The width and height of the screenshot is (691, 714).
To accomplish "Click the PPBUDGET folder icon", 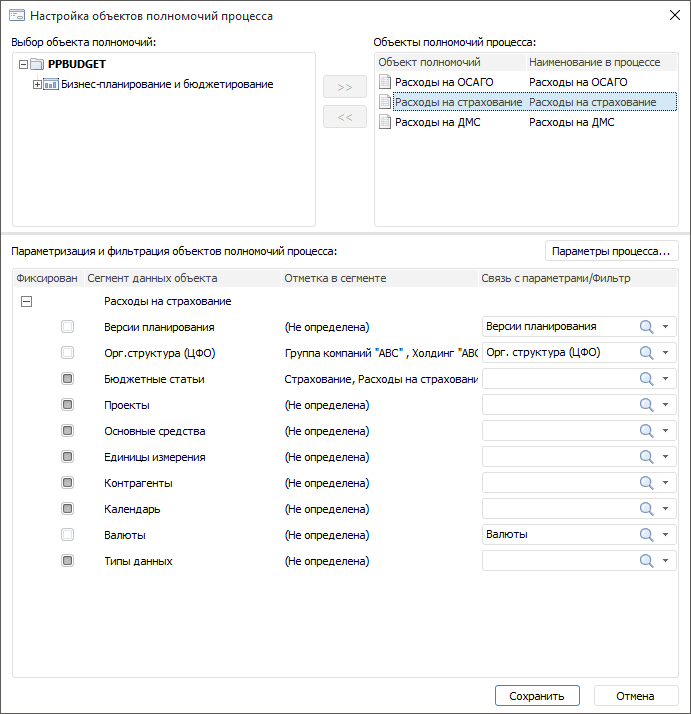I will click(38, 64).
